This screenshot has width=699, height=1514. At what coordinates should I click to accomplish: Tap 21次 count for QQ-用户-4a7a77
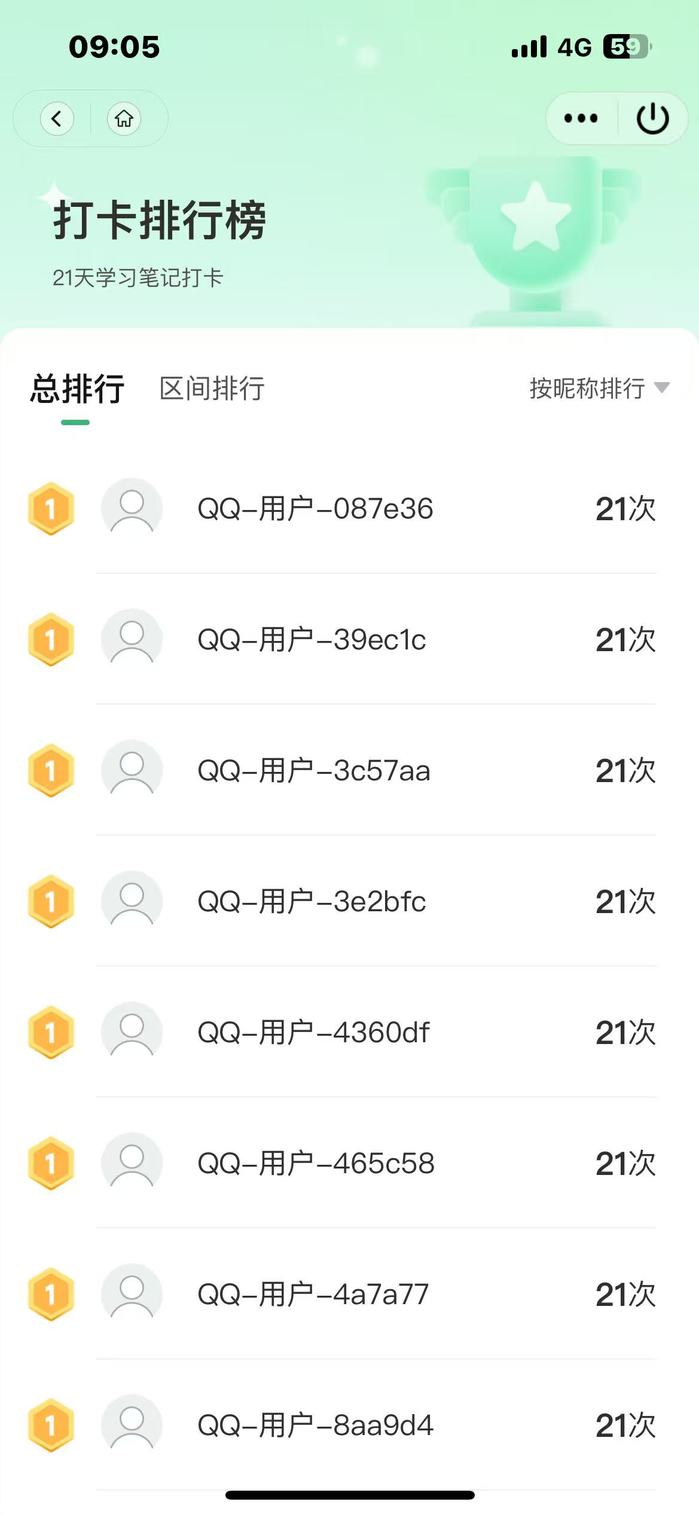[625, 1295]
